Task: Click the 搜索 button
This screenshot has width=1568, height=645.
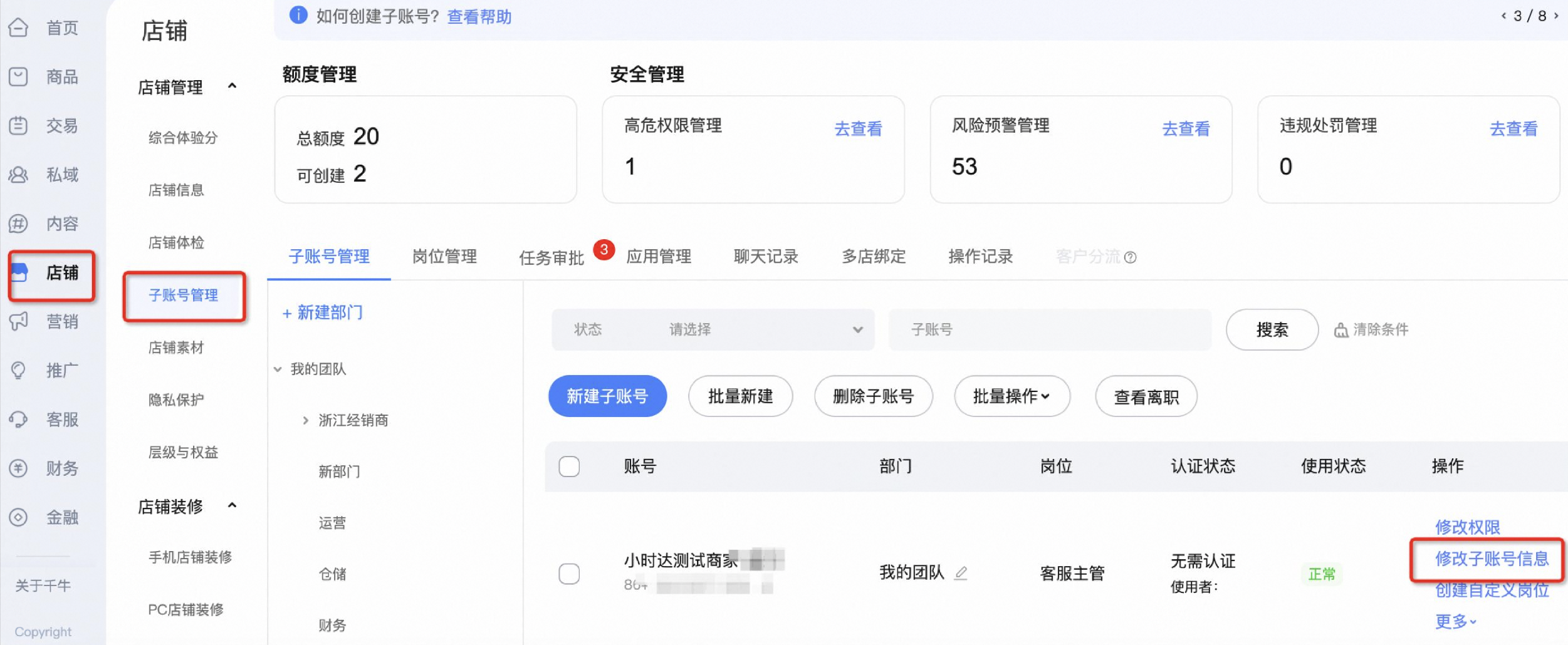Action: pos(1272,329)
